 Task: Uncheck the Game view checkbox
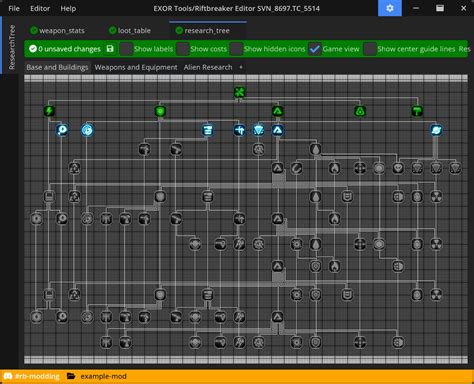coord(314,49)
